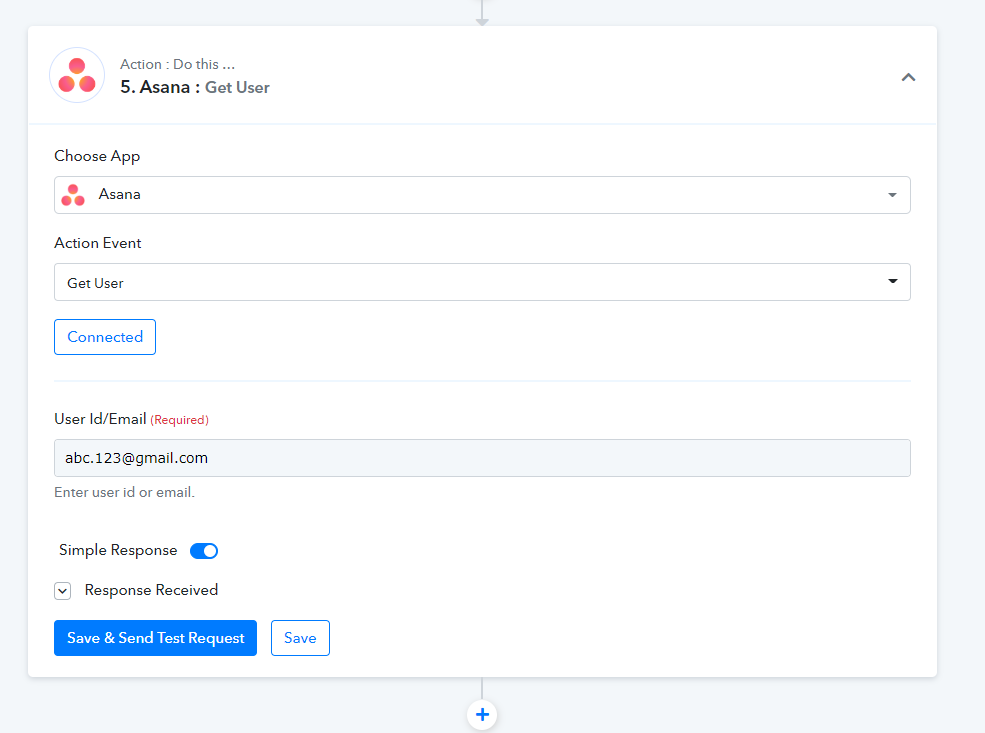The width and height of the screenshot is (985, 733).
Task: Click the User Id/Email input field
Action: click(x=482, y=458)
